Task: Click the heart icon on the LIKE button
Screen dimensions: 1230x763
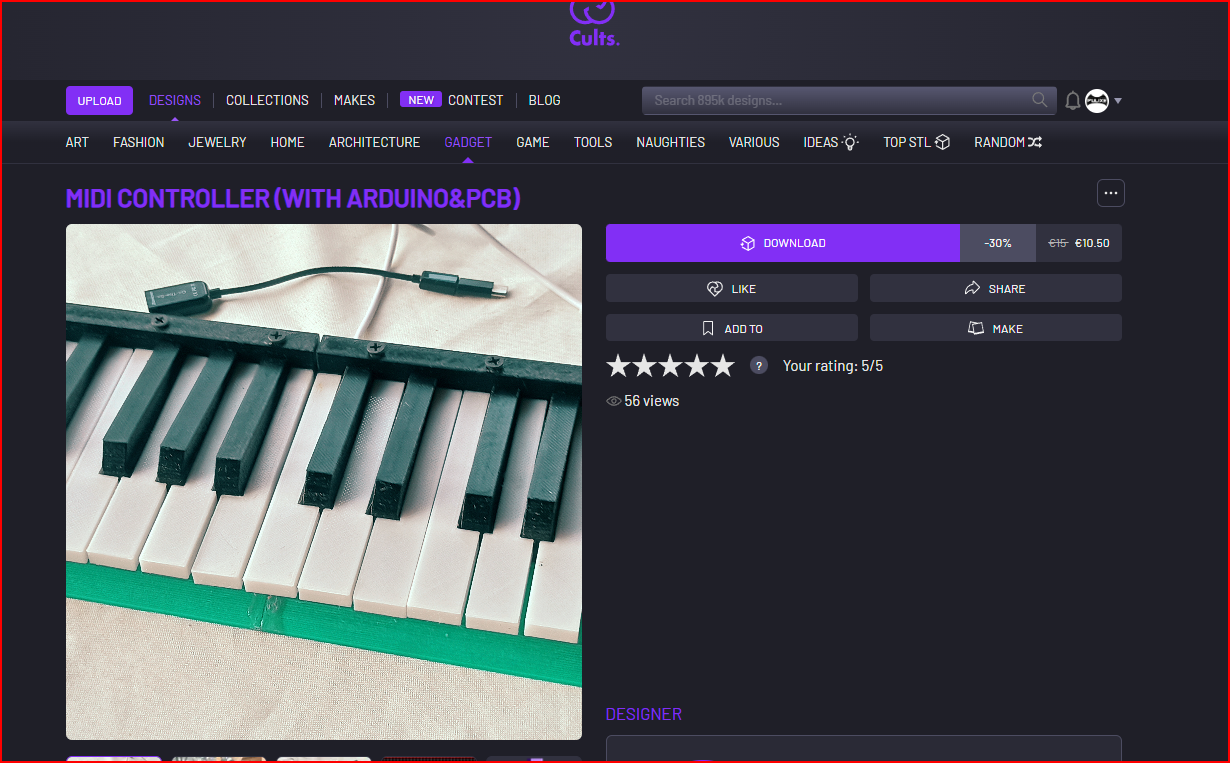Action: [x=713, y=288]
